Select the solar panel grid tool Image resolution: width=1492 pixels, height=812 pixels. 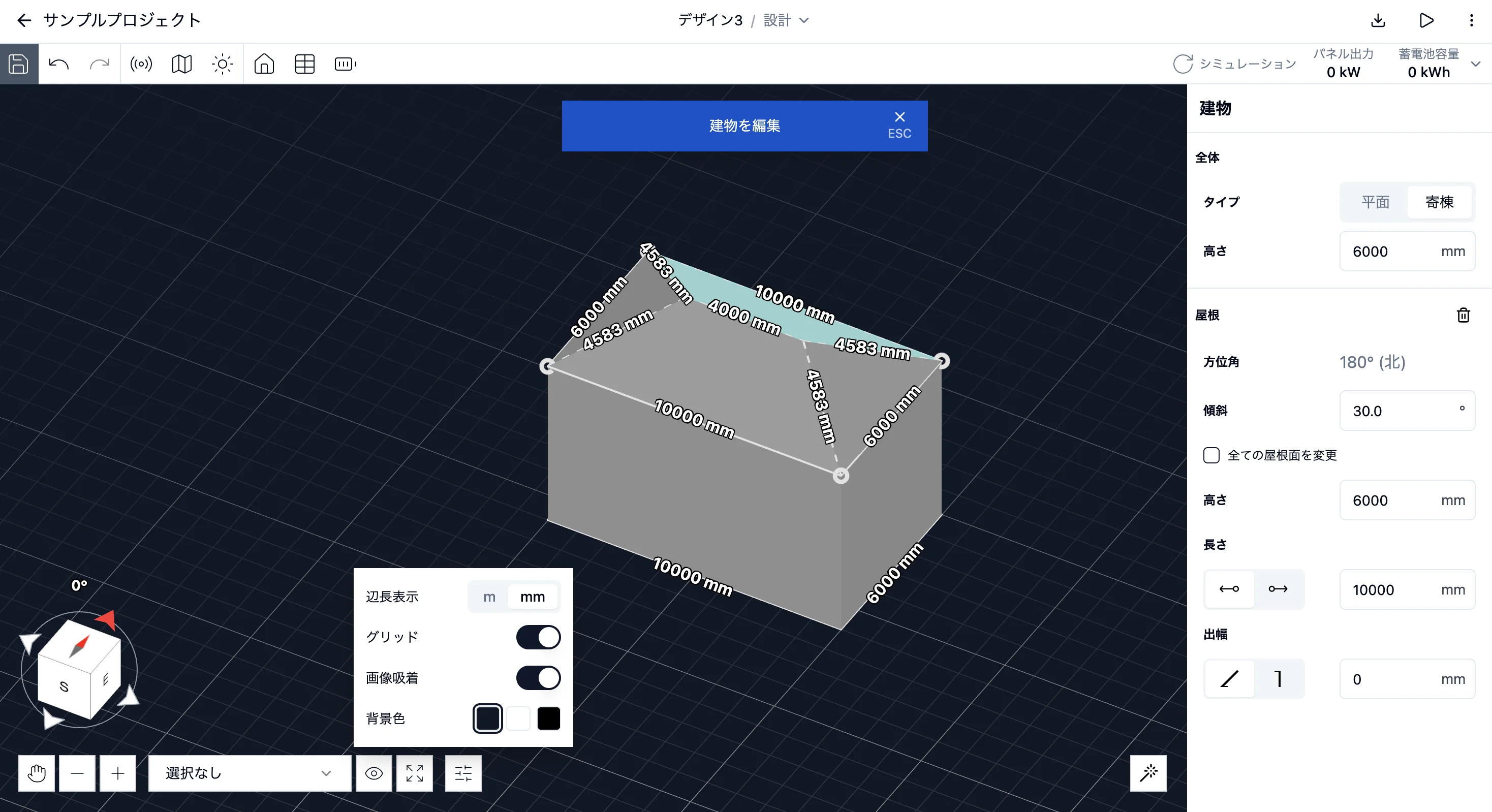click(x=305, y=64)
